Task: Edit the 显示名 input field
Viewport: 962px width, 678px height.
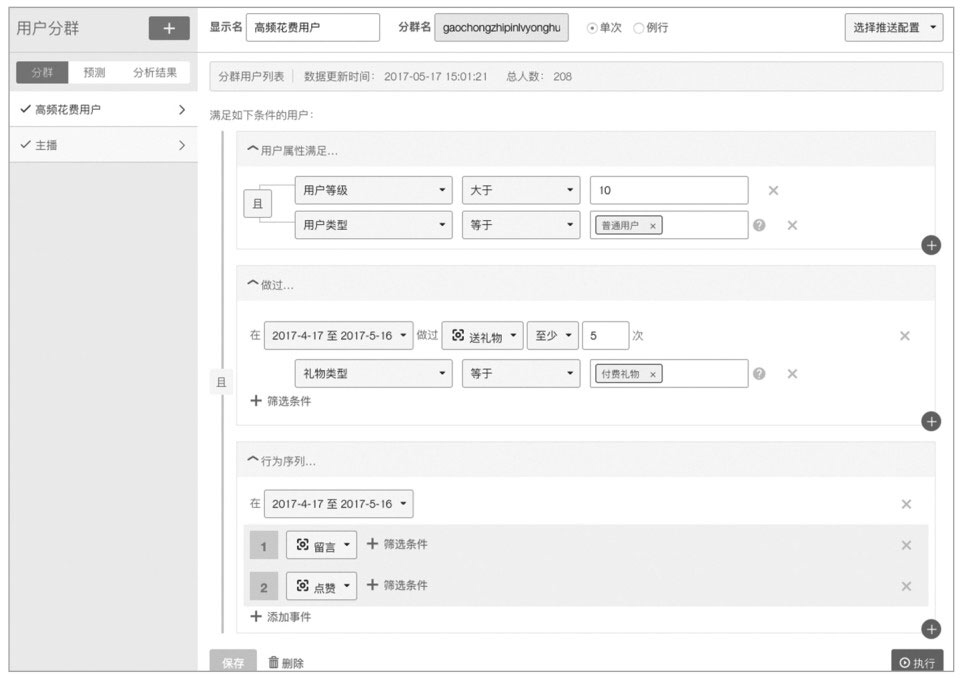Action: pyautogui.click(x=313, y=28)
